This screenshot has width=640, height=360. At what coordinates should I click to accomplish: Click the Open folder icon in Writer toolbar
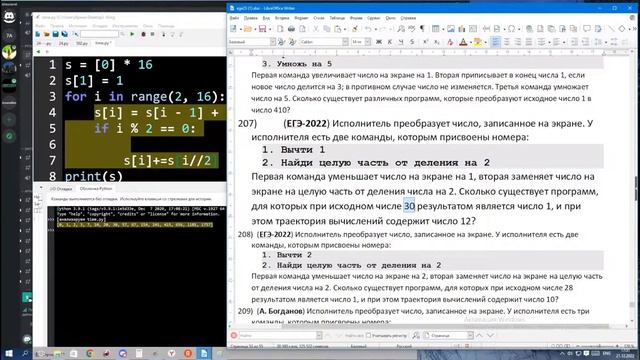click(x=247, y=29)
